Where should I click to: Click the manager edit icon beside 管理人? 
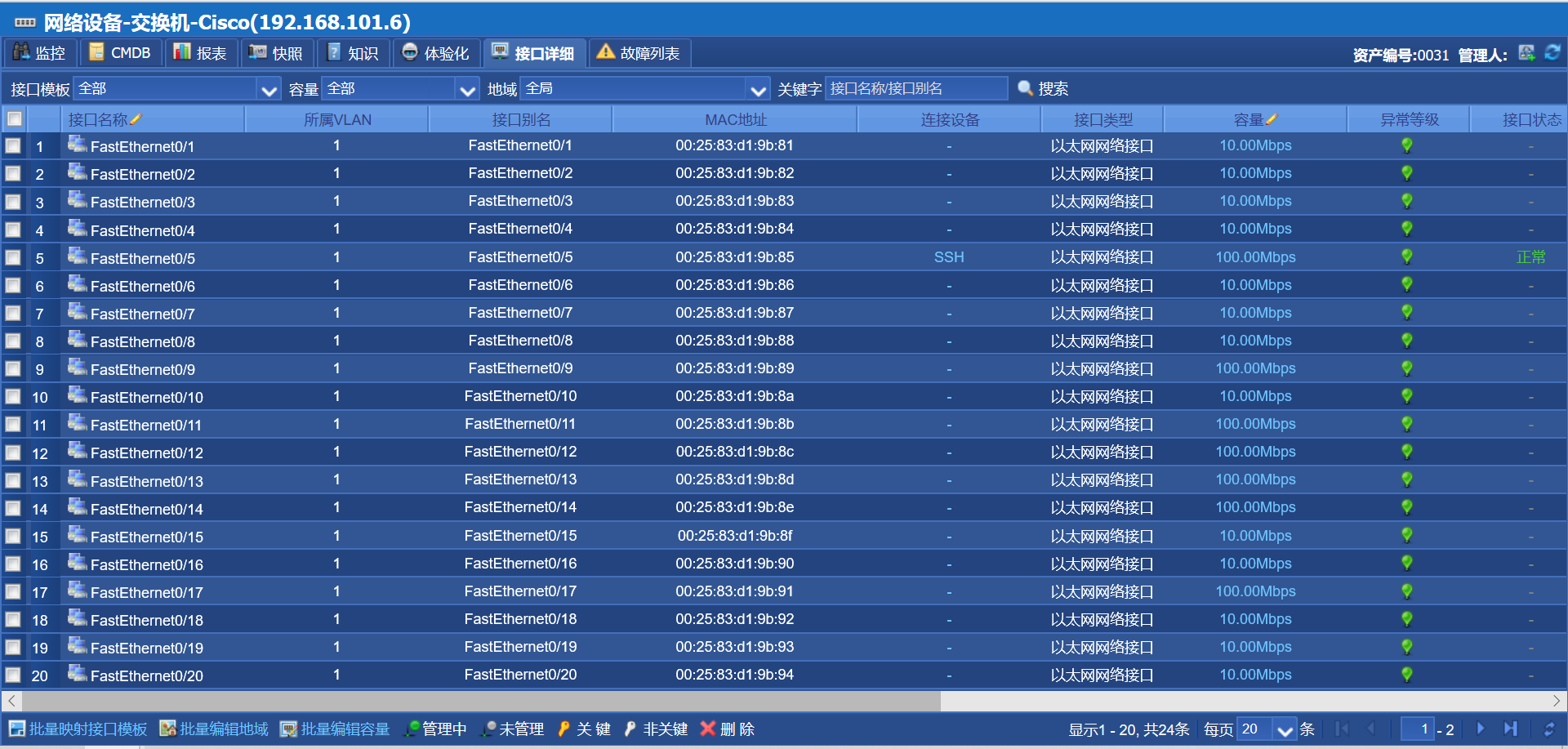pos(1526,53)
